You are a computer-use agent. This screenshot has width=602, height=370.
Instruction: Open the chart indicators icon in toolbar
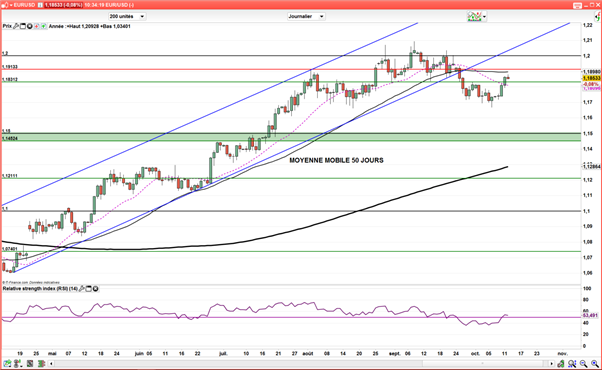click(475, 16)
